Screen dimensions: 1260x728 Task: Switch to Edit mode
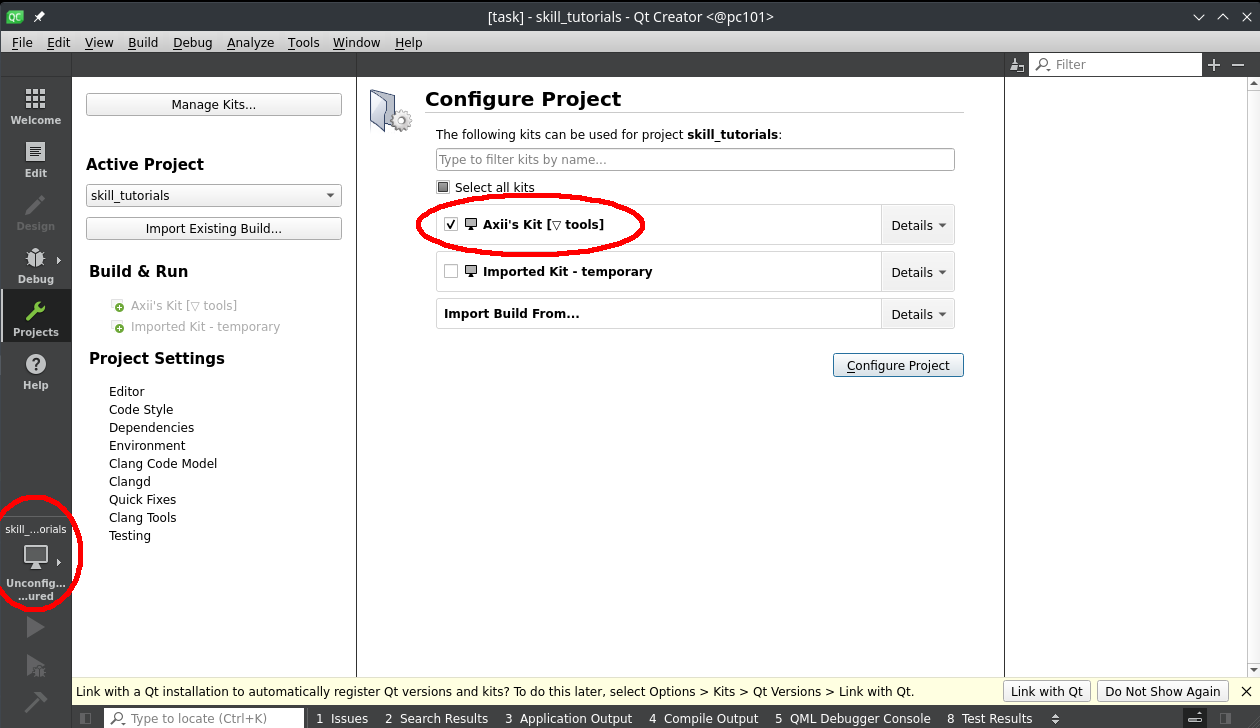pyautogui.click(x=36, y=159)
